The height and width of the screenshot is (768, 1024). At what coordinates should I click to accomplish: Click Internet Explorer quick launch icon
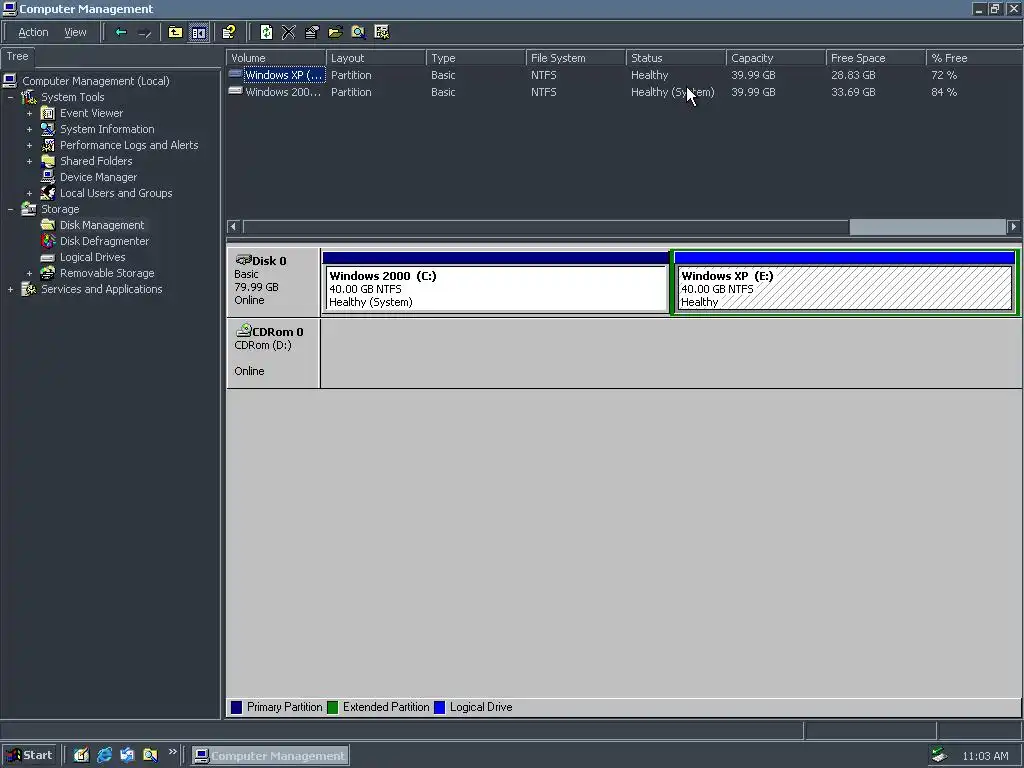104,755
